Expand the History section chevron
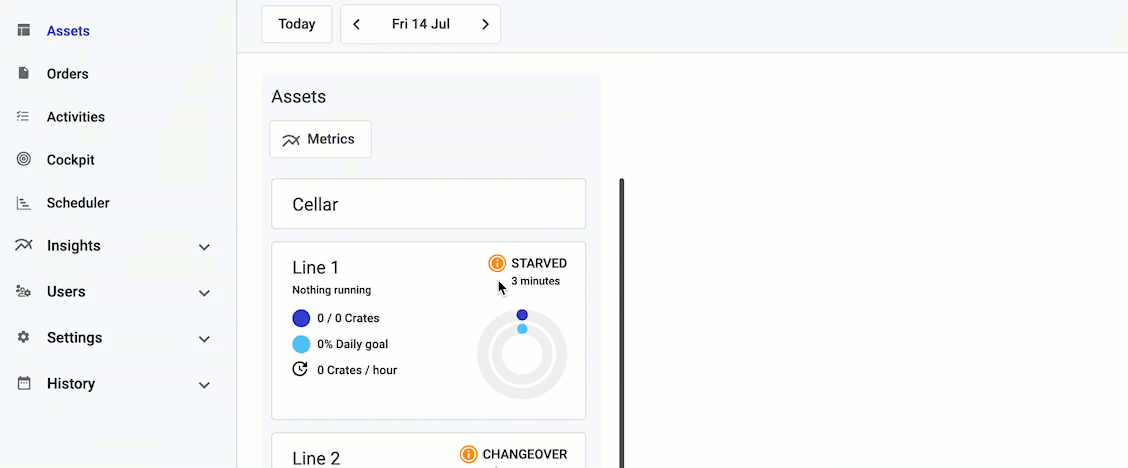Image resolution: width=1128 pixels, height=468 pixels. point(204,385)
